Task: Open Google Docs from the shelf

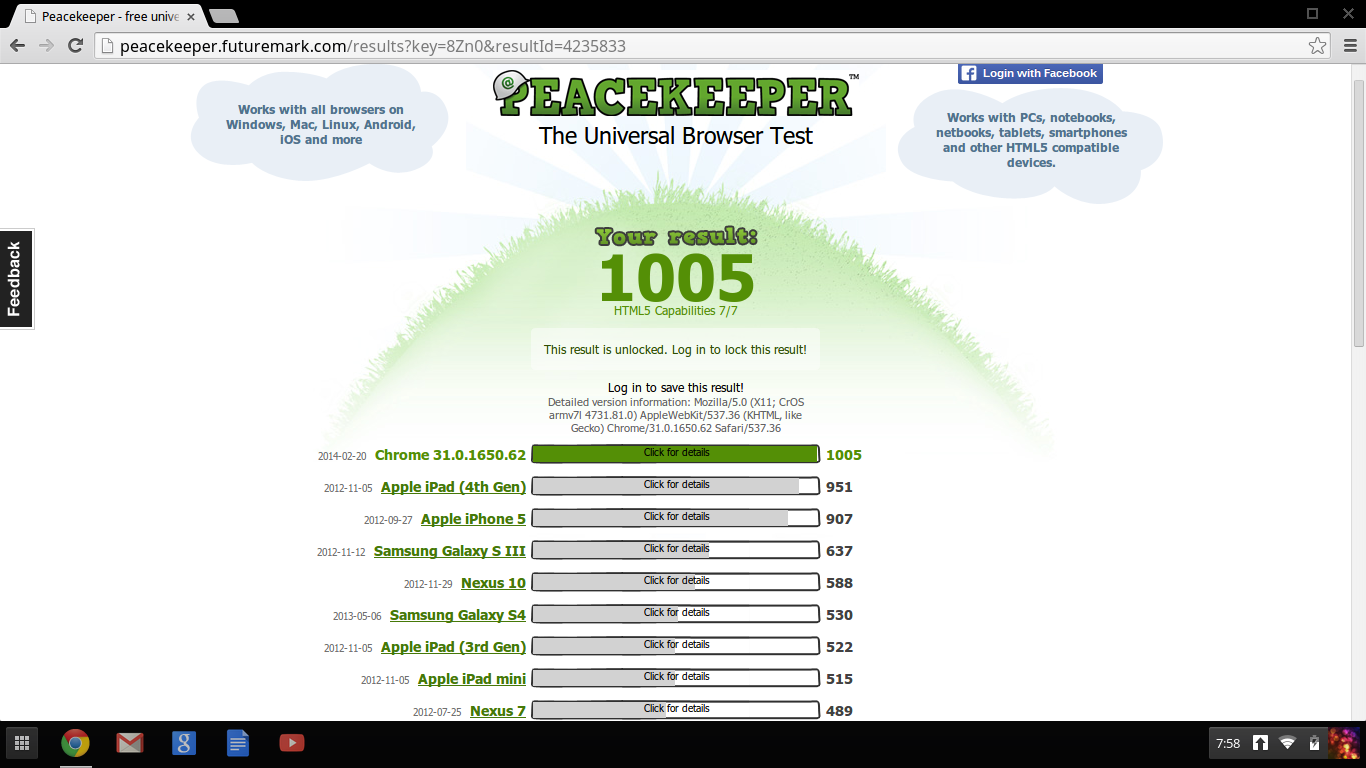Action: (x=237, y=743)
